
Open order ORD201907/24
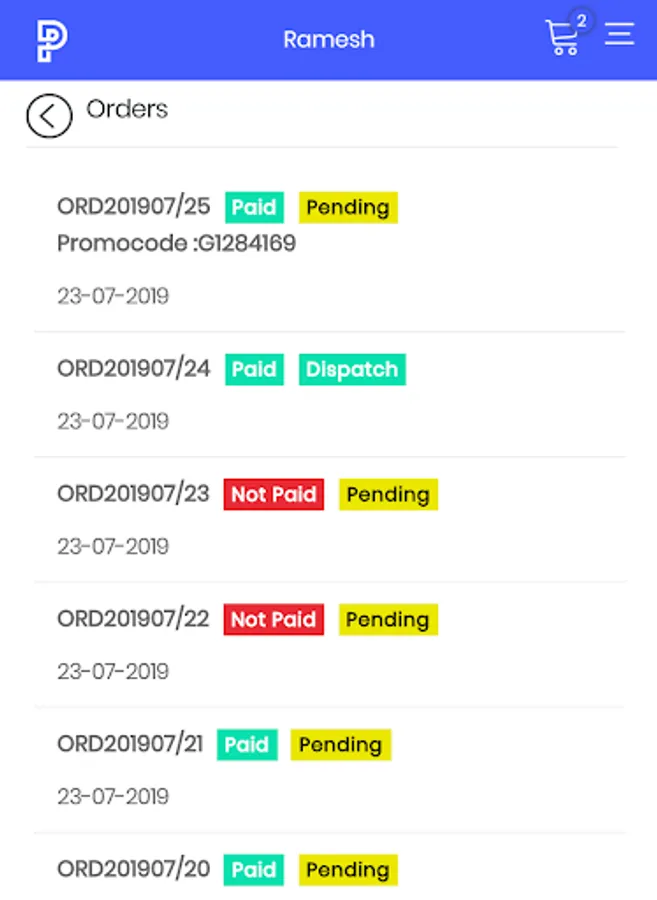[329, 394]
